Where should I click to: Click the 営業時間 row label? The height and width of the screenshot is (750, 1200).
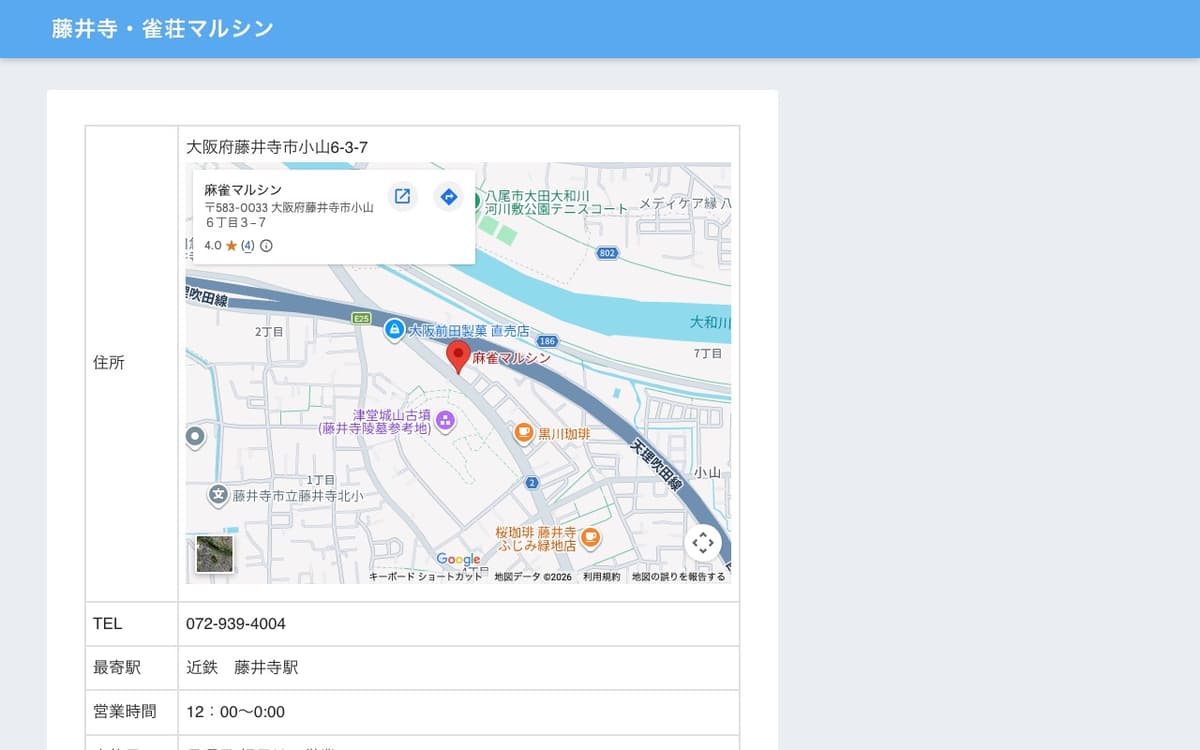coord(125,712)
